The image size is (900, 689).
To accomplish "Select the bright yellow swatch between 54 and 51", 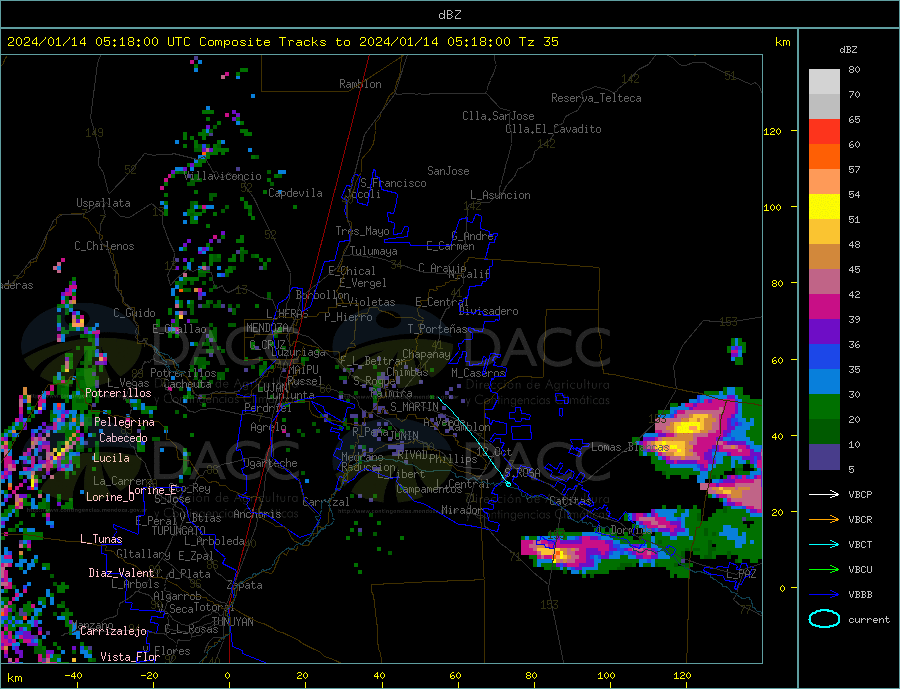I will pyautogui.click(x=824, y=207).
